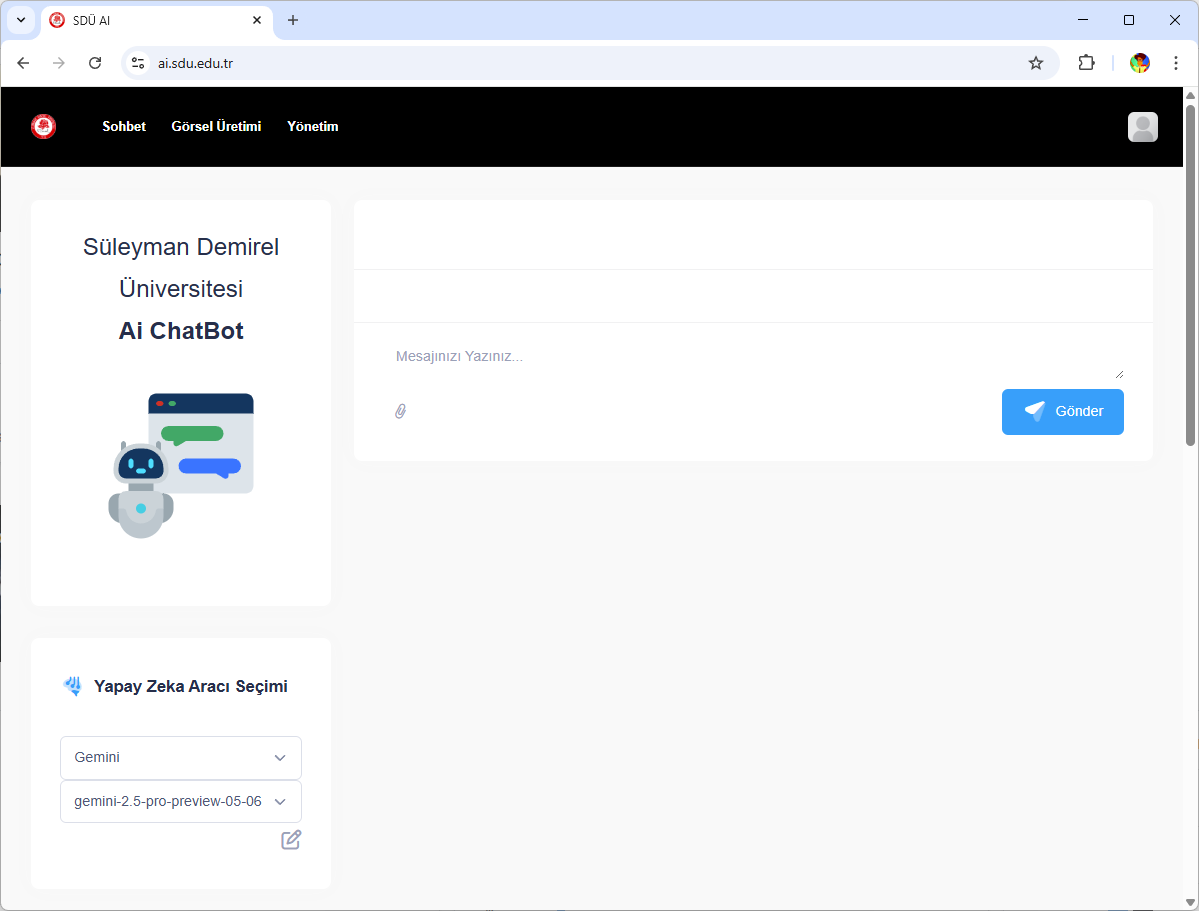1199x911 pixels.
Task: Click the browser extensions puzzle icon
Action: click(1086, 63)
